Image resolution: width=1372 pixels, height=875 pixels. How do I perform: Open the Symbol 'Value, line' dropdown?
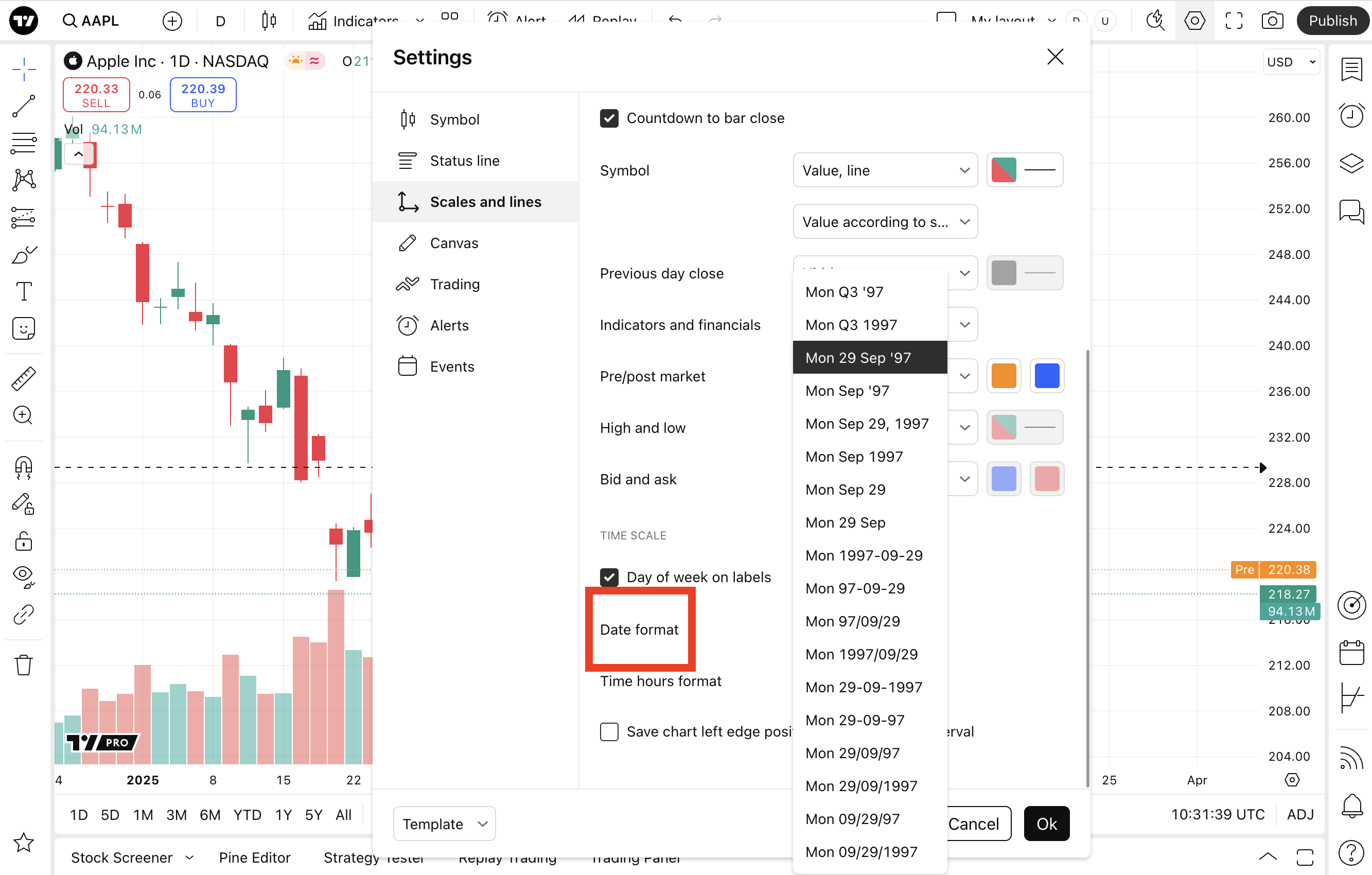(x=884, y=170)
